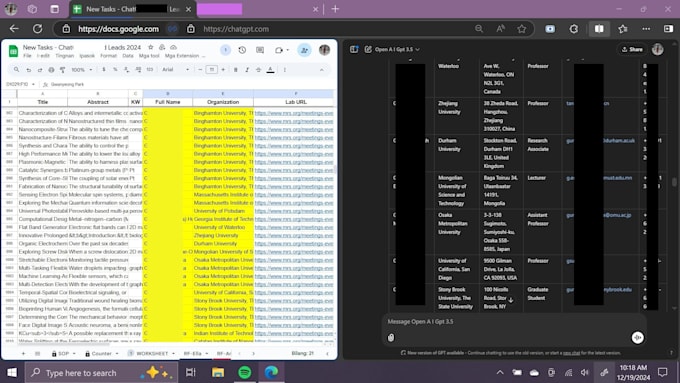Click the read aloud icon in address bar
Viewport: 680px width, 383px height.
(500, 29)
